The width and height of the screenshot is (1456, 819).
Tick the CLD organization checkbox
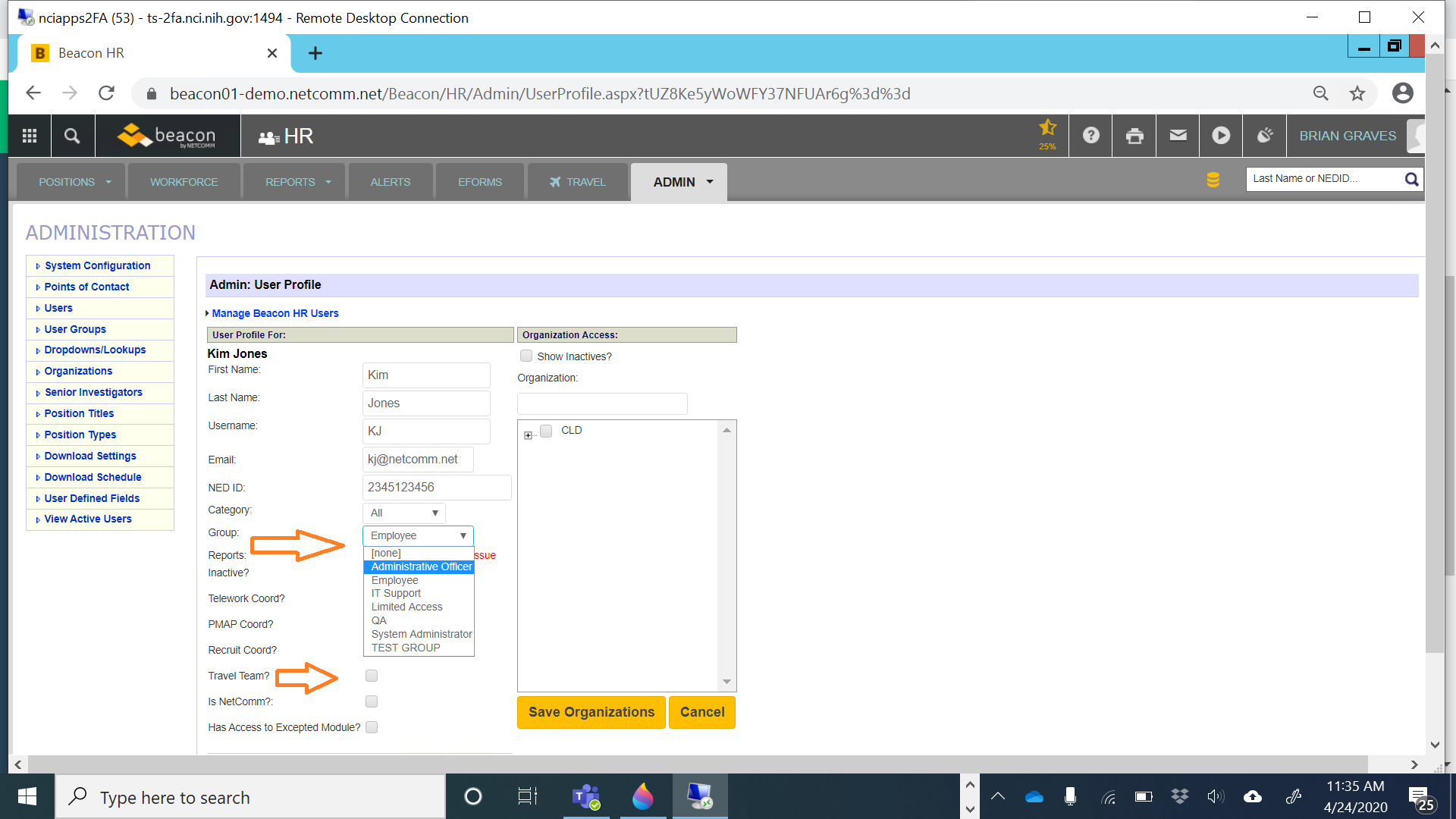[546, 431]
